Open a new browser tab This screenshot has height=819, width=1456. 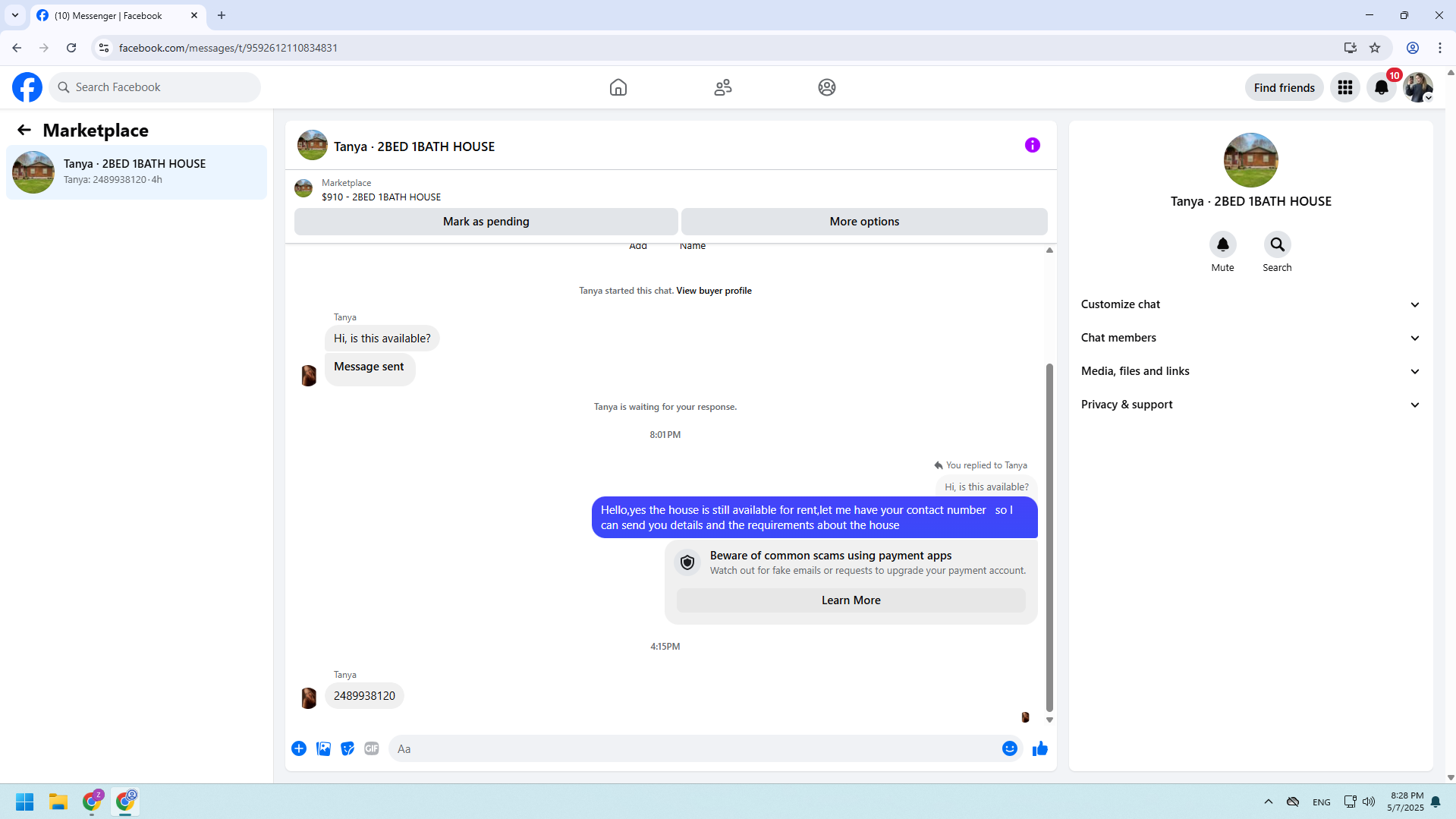coord(222,15)
